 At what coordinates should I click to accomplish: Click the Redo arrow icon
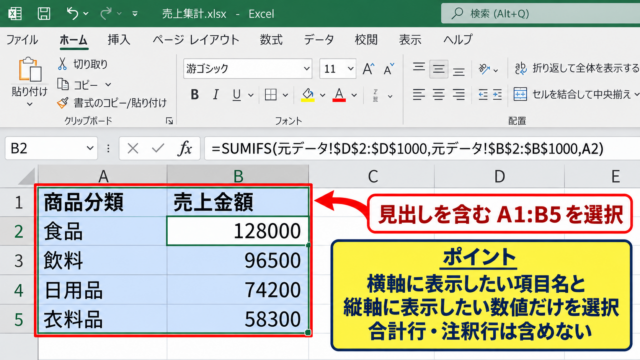coord(106,13)
